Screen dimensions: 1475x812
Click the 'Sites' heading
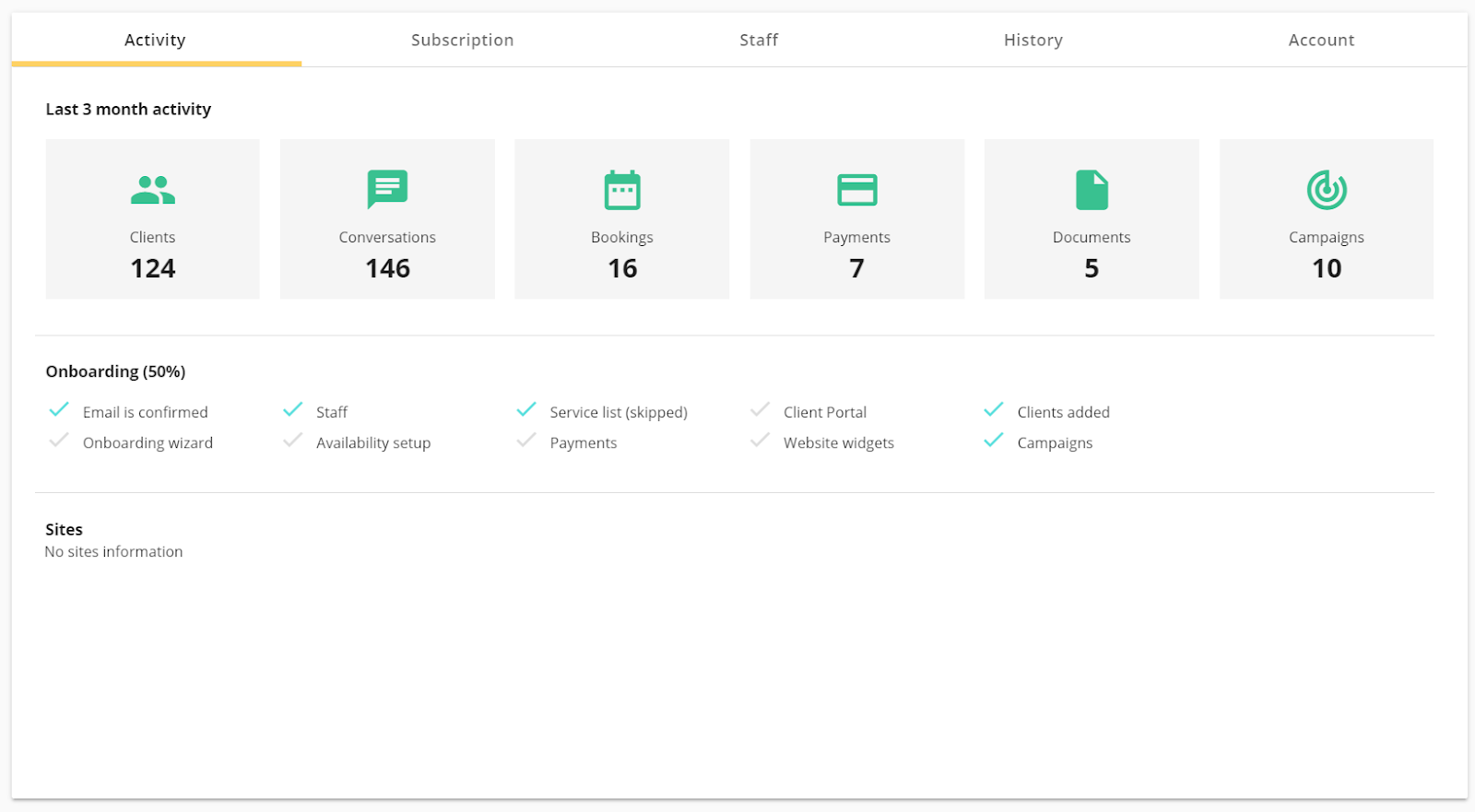click(x=64, y=529)
